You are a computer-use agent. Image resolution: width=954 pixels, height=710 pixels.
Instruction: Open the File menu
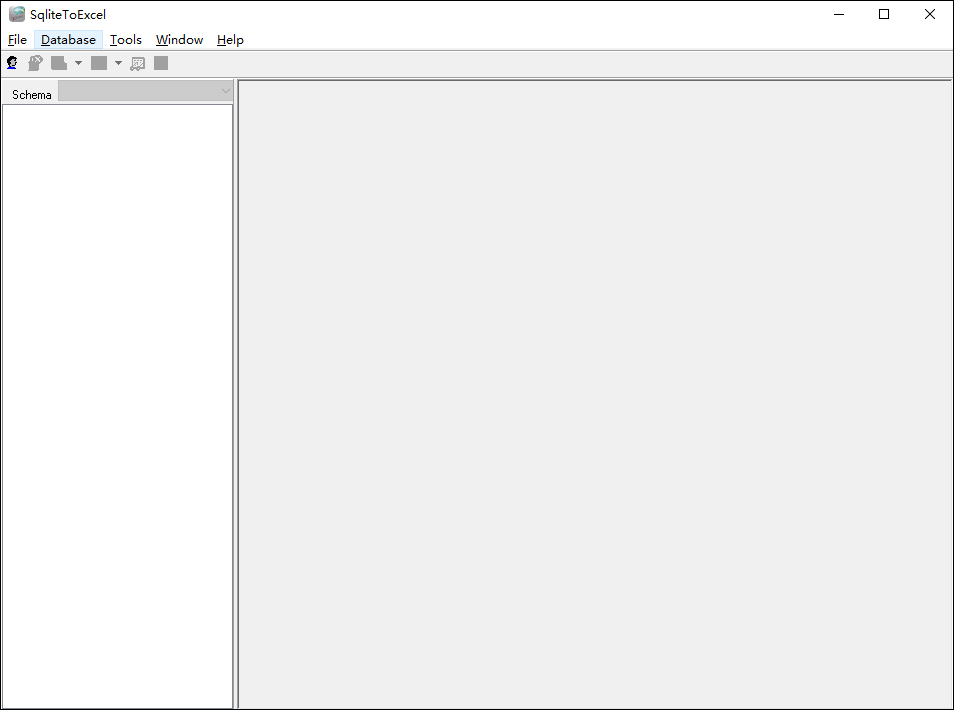coord(17,39)
